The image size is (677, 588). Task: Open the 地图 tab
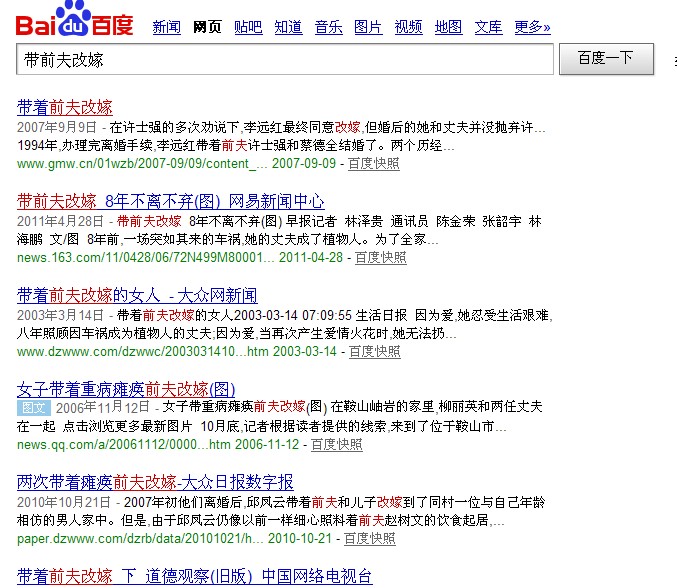coord(448,27)
